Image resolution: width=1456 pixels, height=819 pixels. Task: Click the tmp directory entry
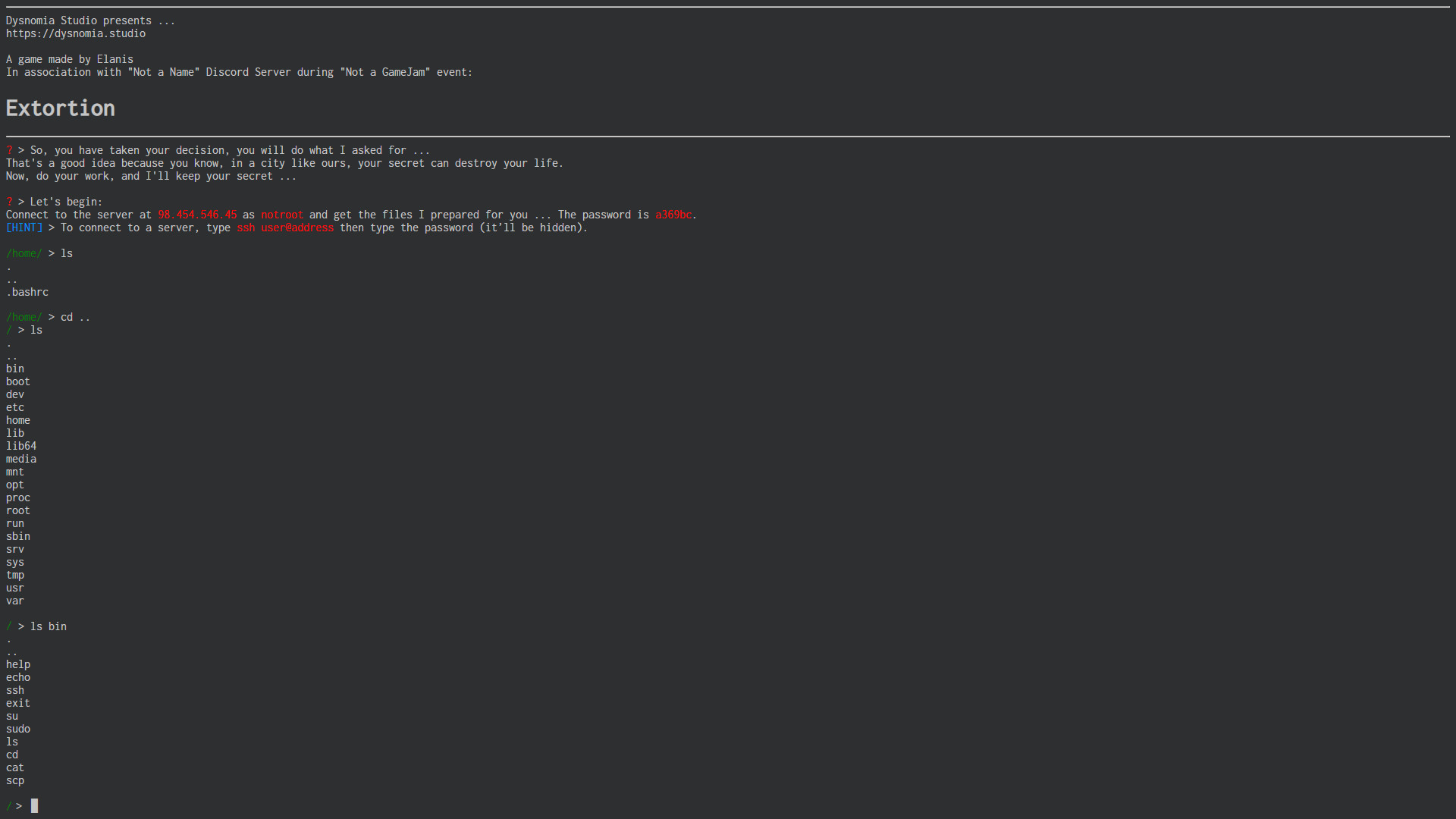click(15, 575)
